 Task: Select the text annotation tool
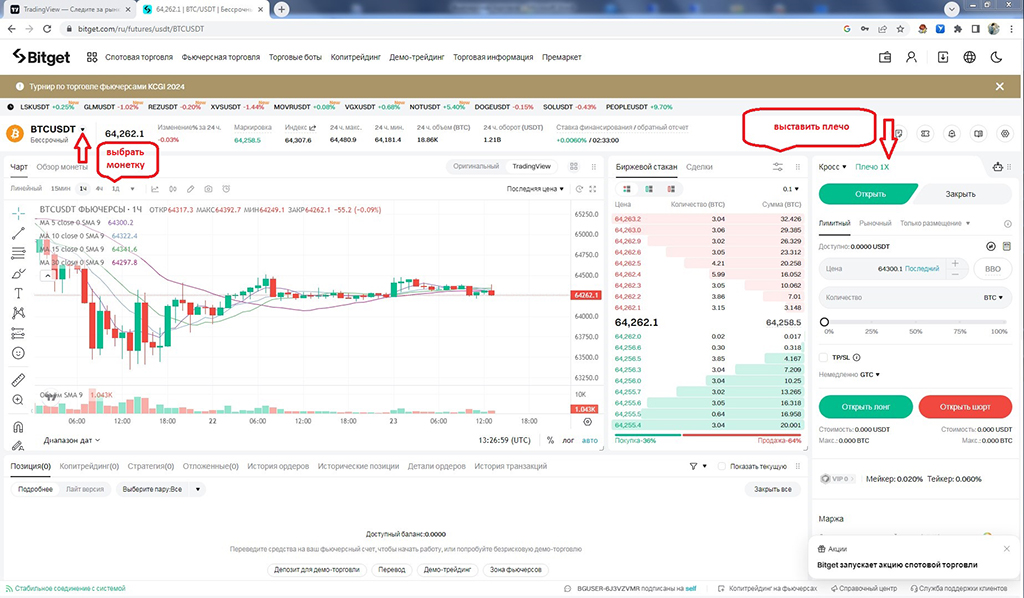pos(18,293)
